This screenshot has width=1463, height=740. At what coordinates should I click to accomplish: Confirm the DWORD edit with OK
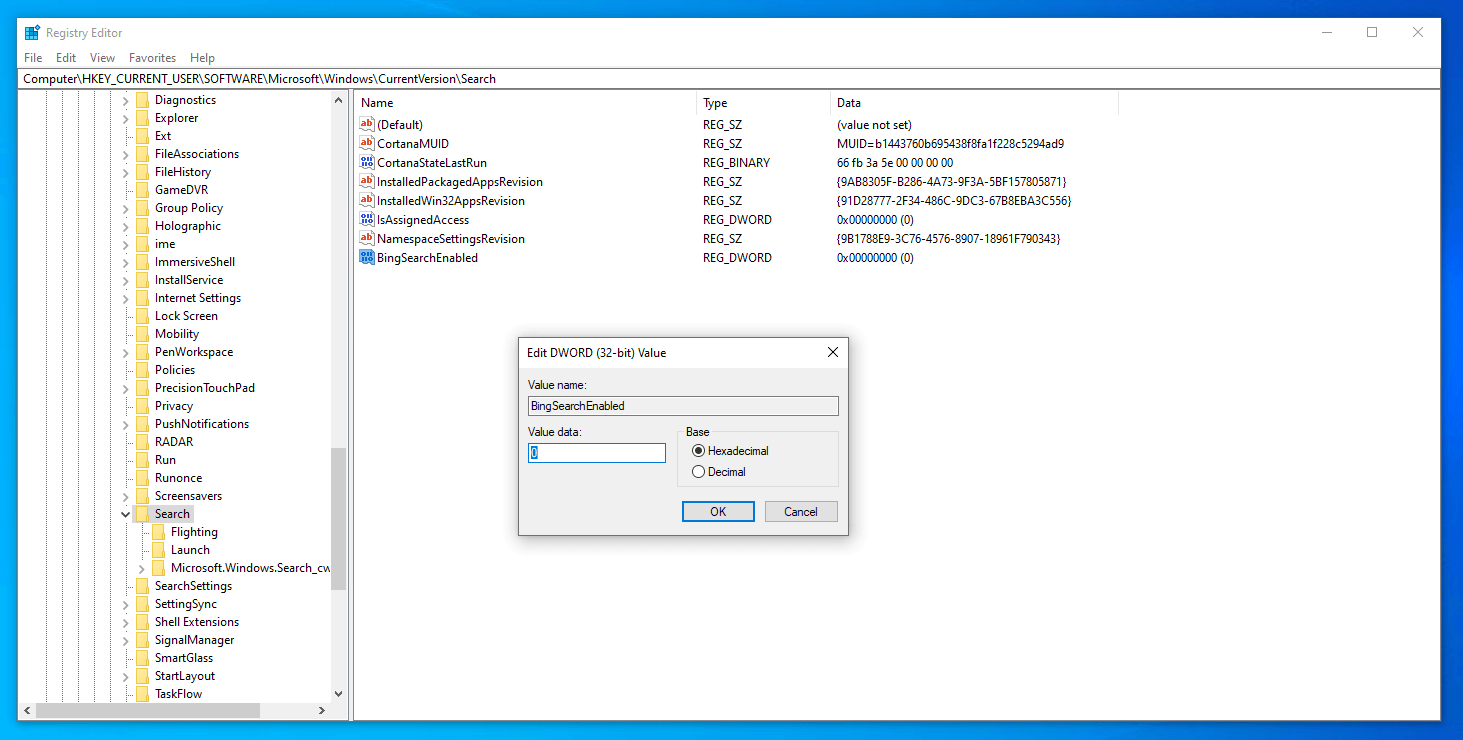pyautogui.click(x=718, y=512)
